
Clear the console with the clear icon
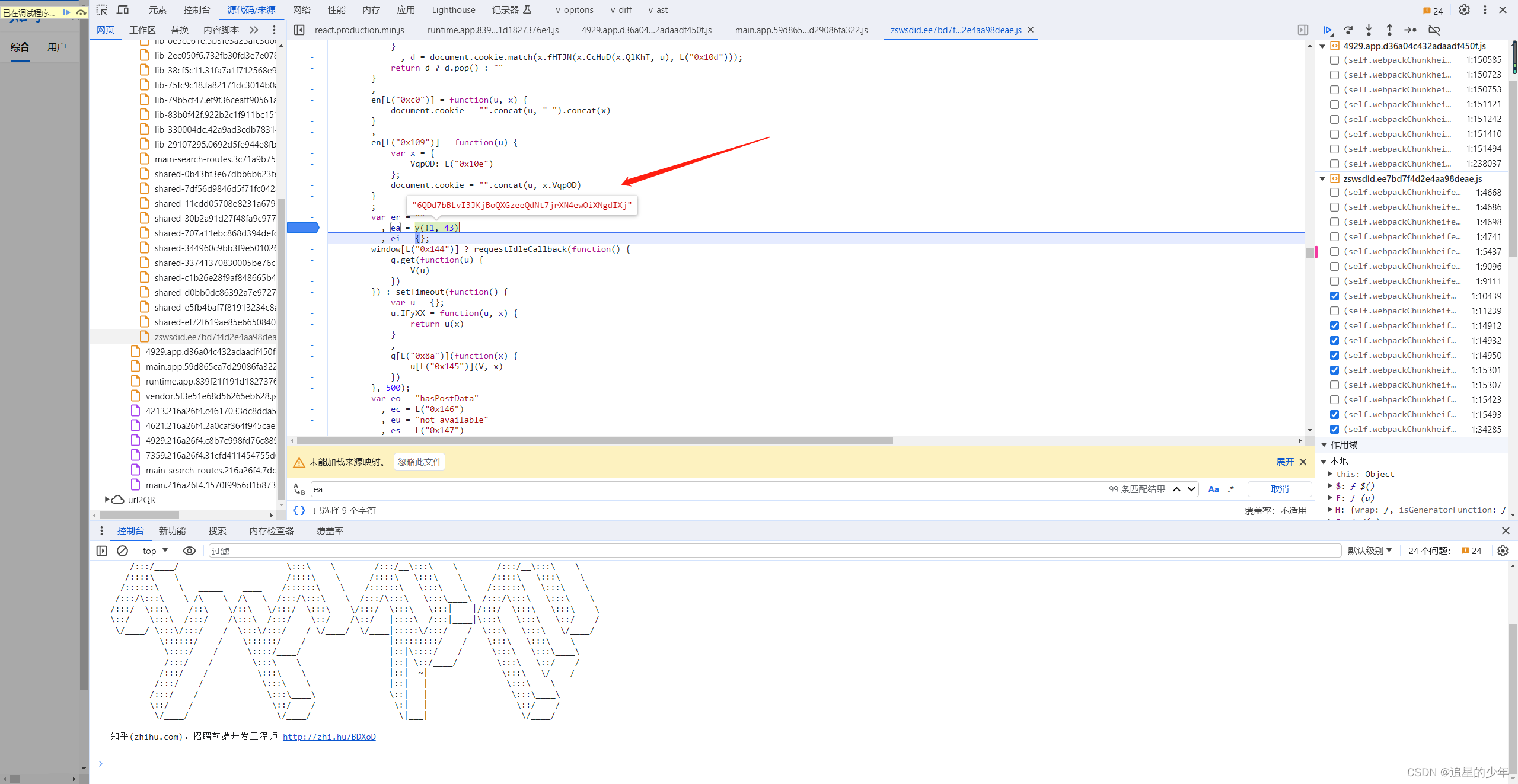[122, 551]
